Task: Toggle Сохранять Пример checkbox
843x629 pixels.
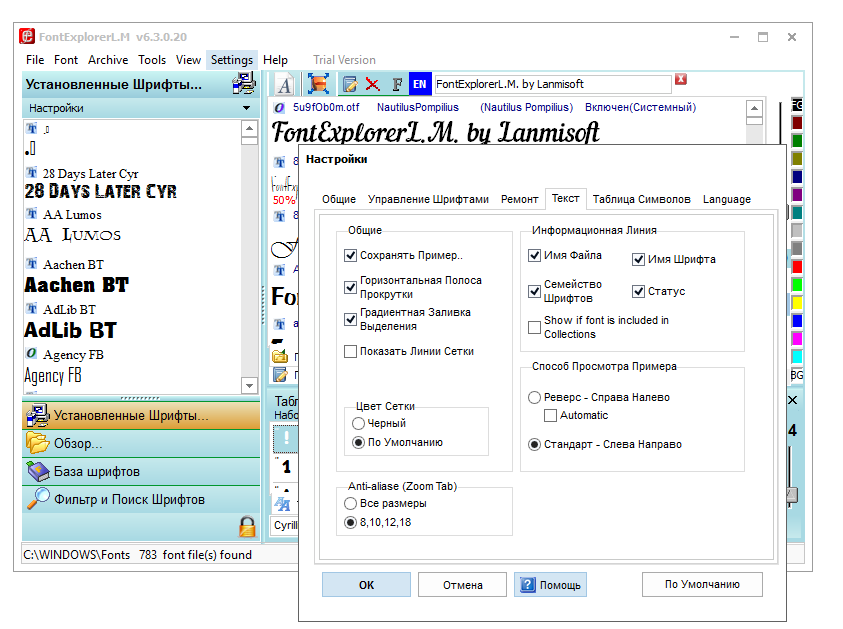Action: tap(351, 255)
